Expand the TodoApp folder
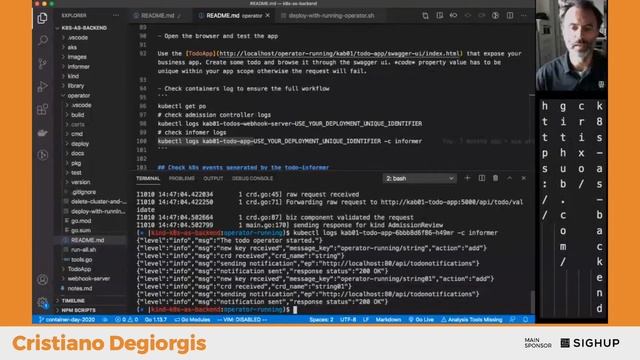 (x=79, y=269)
